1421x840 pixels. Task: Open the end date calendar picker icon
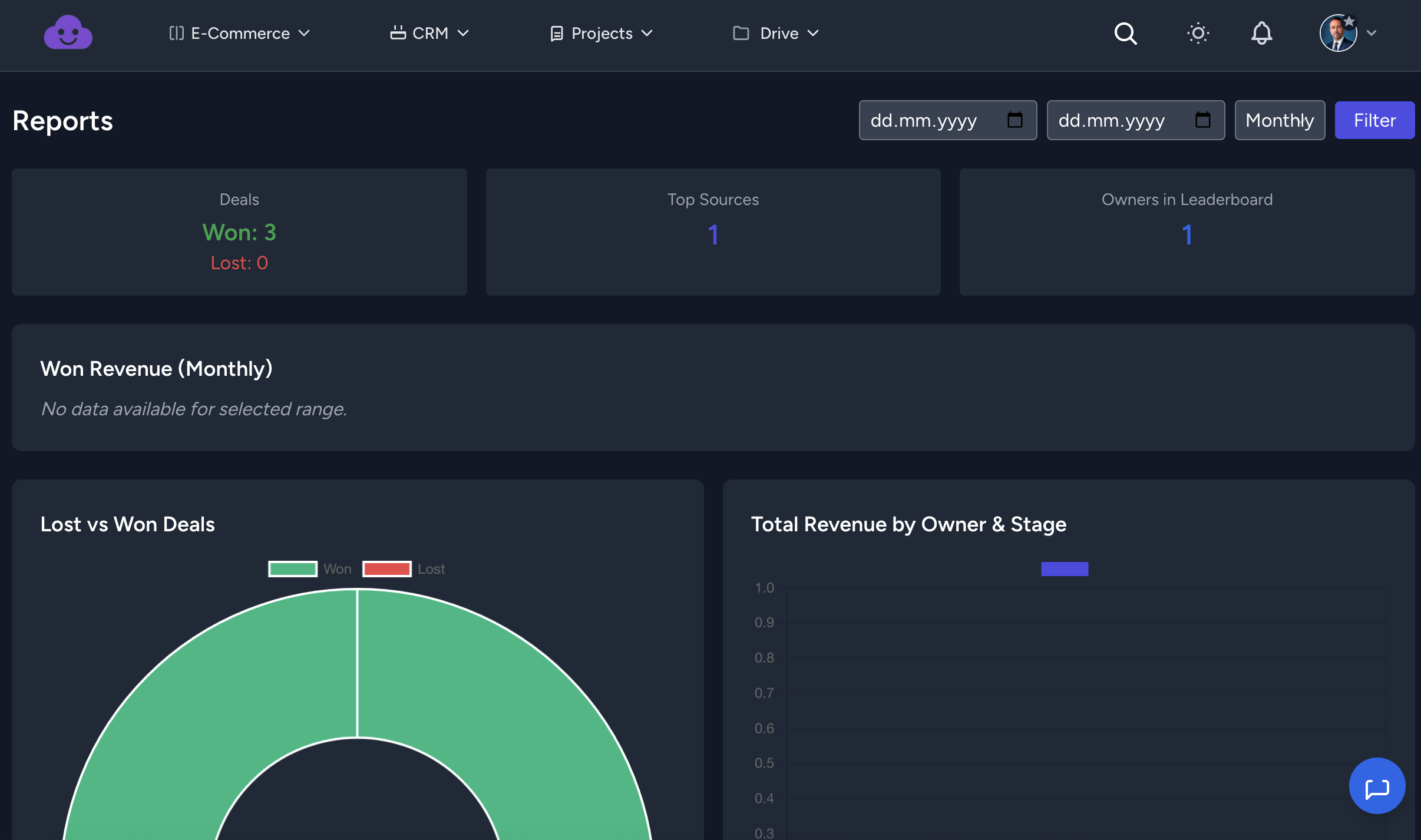point(1202,120)
